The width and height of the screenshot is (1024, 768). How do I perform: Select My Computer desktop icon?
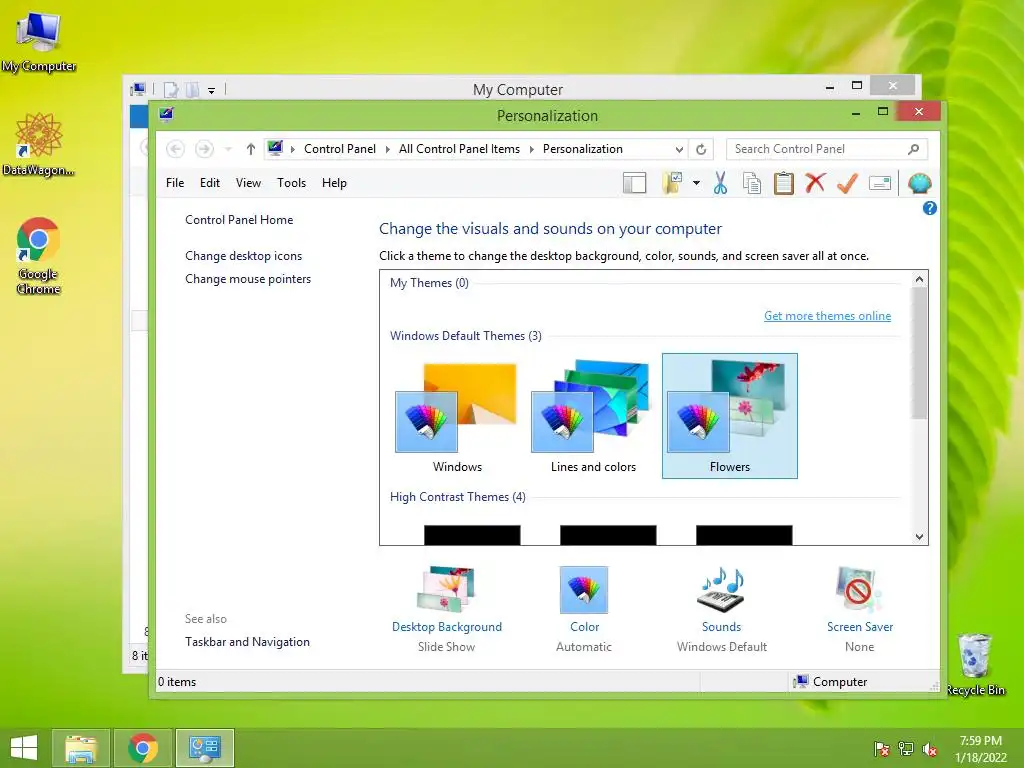coord(39,40)
